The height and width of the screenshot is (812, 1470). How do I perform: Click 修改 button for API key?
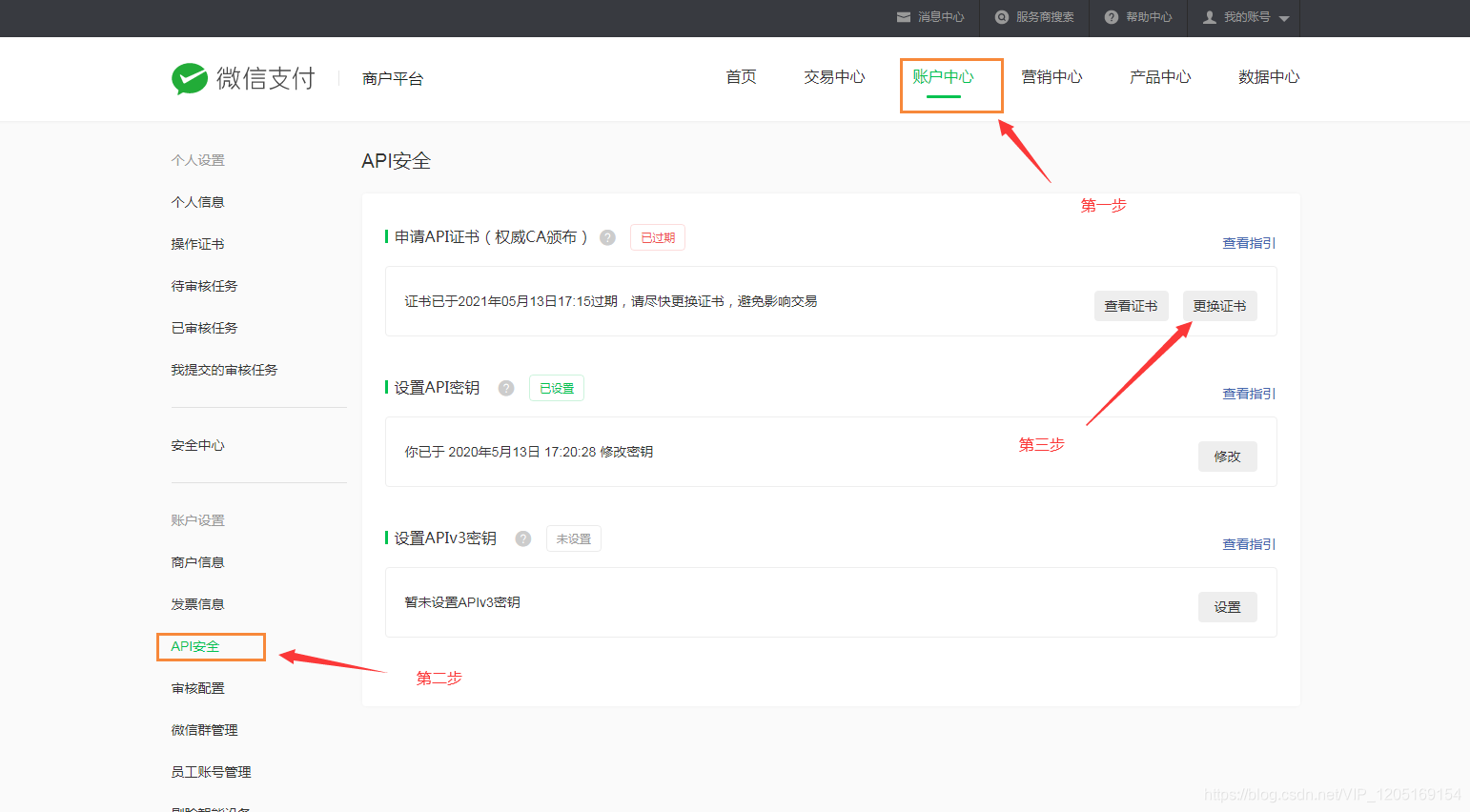1227,457
